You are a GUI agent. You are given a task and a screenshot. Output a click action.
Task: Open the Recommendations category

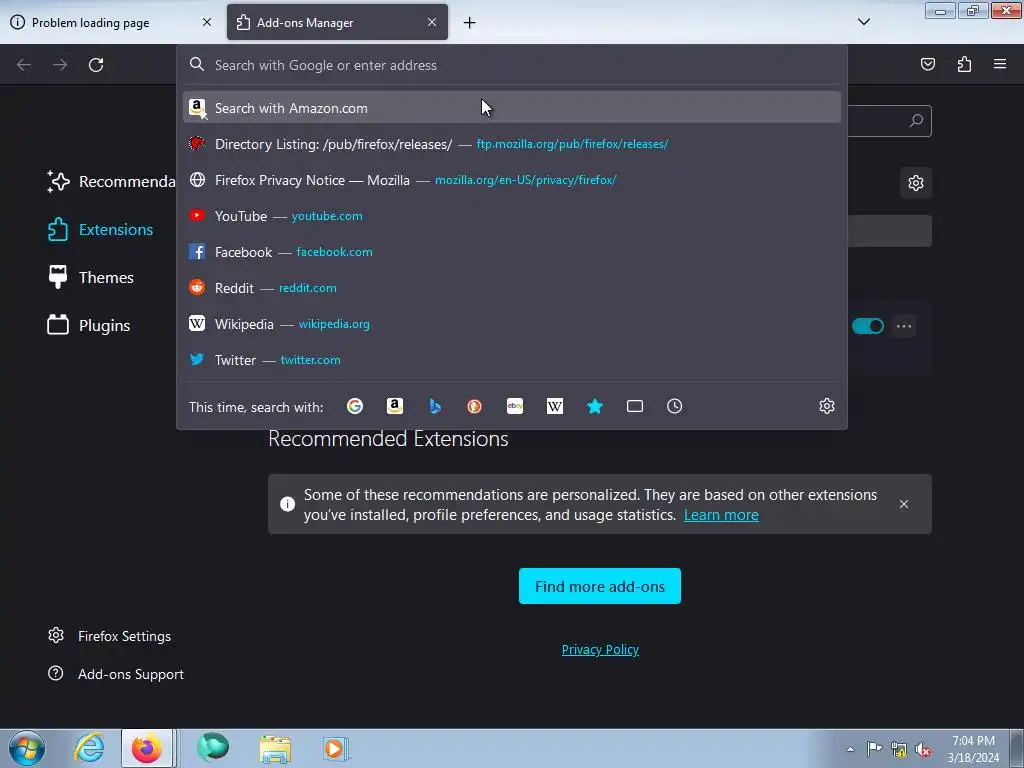coord(111,182)
